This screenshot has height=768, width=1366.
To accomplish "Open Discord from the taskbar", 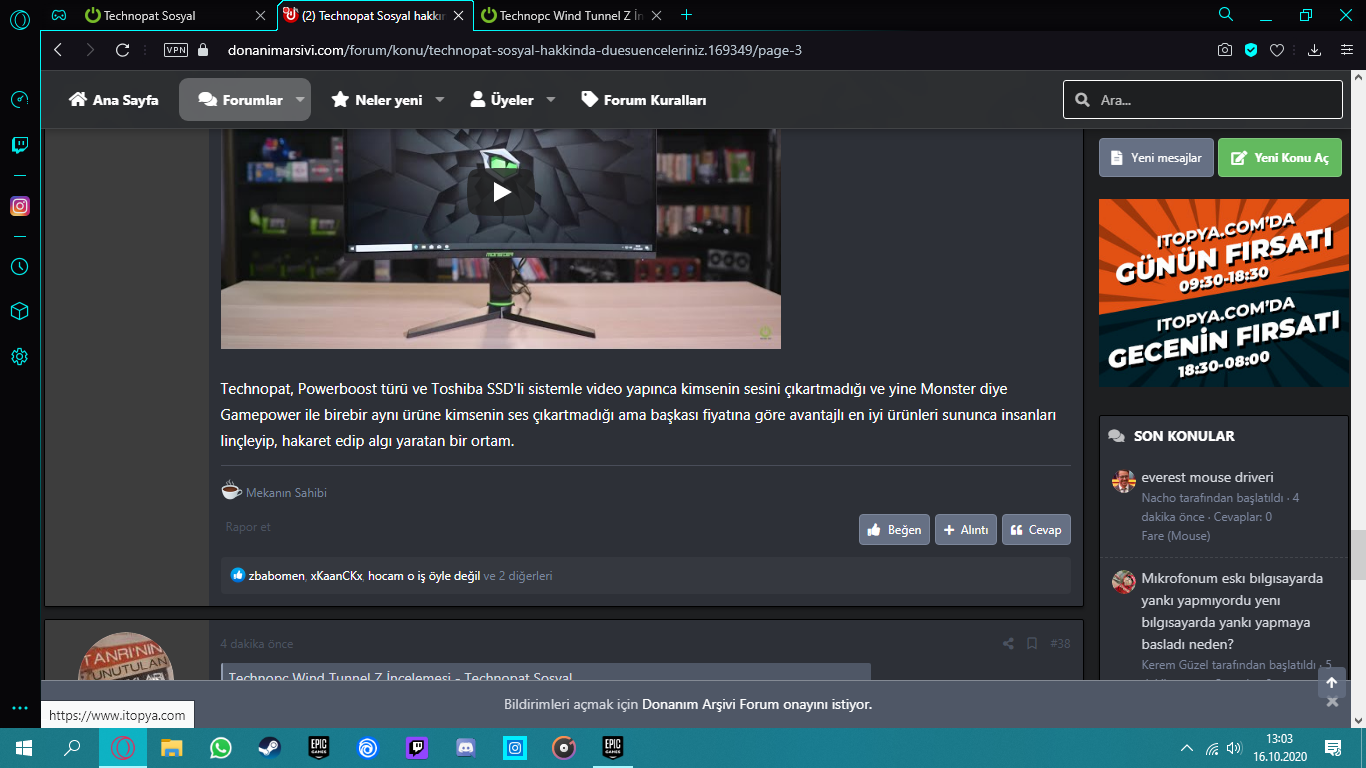I will (465, 747).
